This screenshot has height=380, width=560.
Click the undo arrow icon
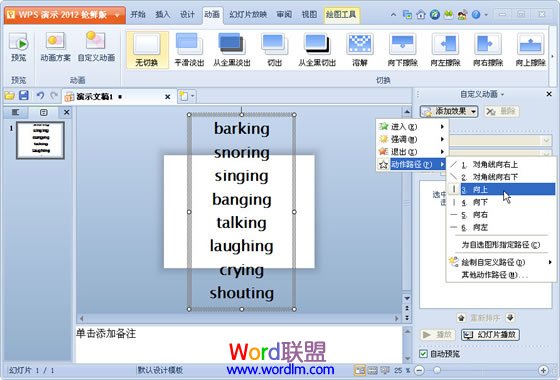click(40, 95)
